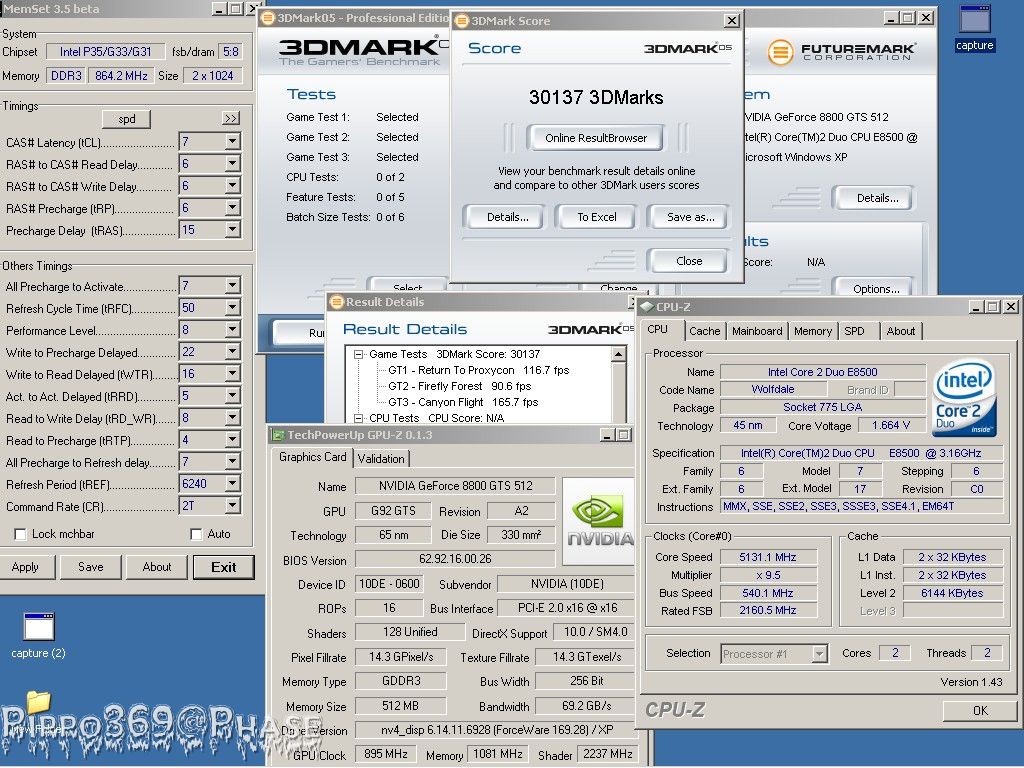Viewport: 1024px width, 768px height.
Task: Click the About button in MemSet
Action: coord(157,567)
